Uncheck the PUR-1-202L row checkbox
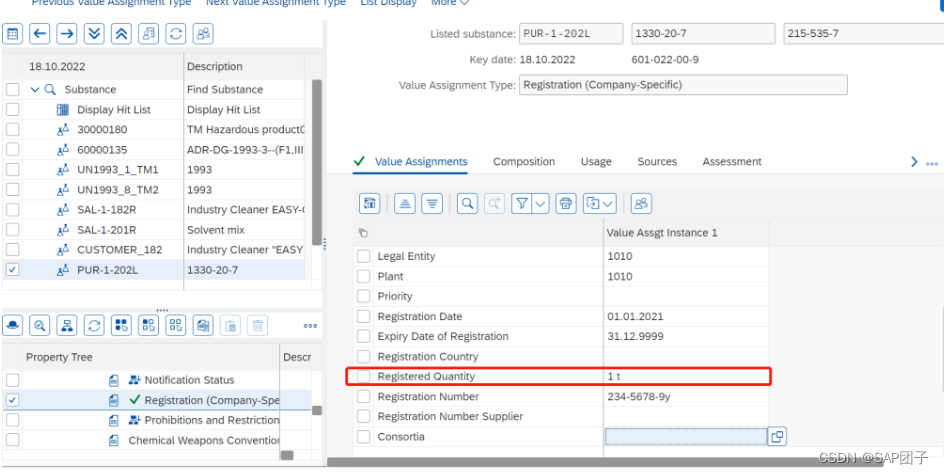This screenshot has height=474, width=944. coord(13,269)
